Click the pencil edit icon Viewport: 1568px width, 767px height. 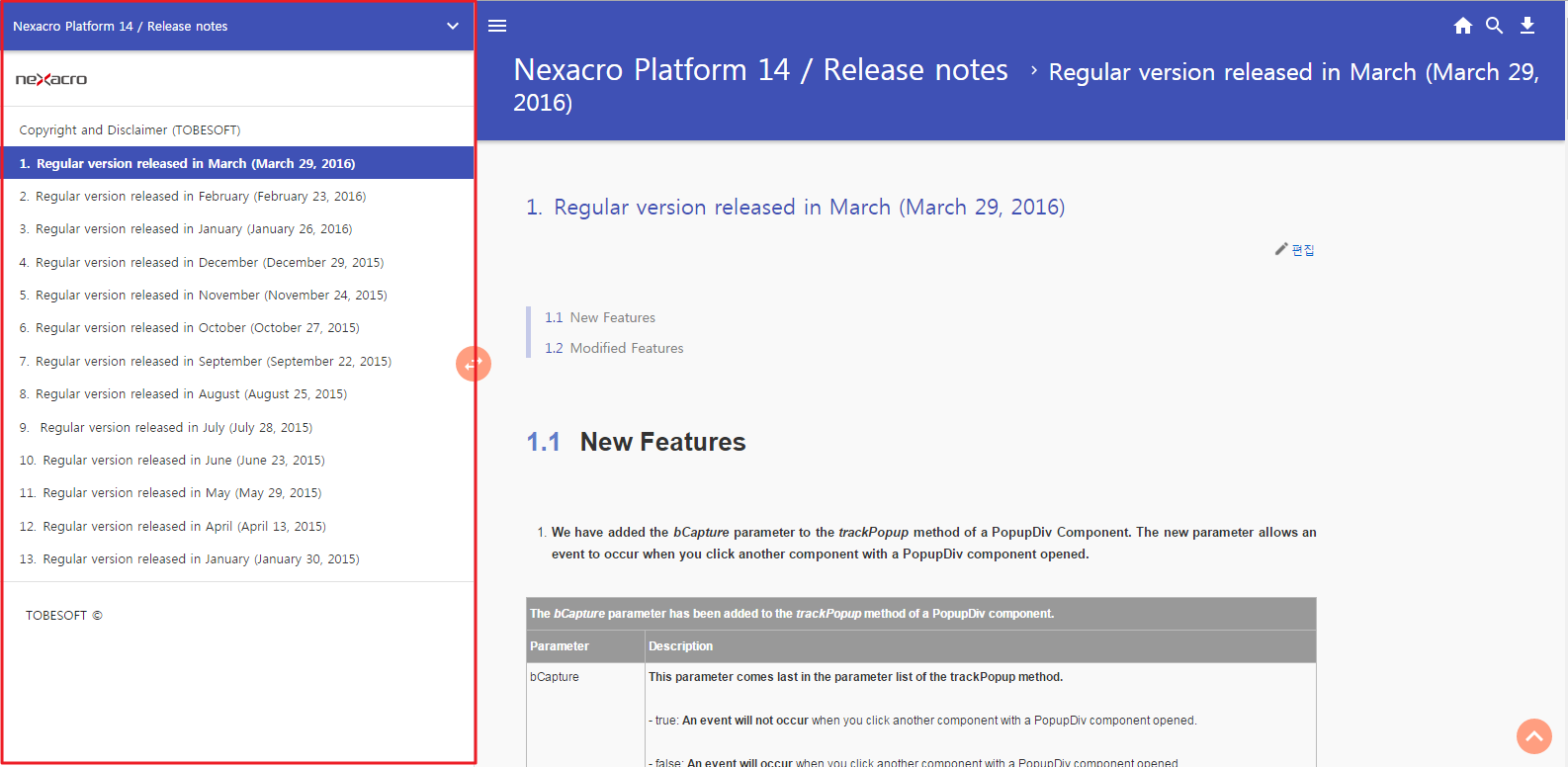[1281, 249]
